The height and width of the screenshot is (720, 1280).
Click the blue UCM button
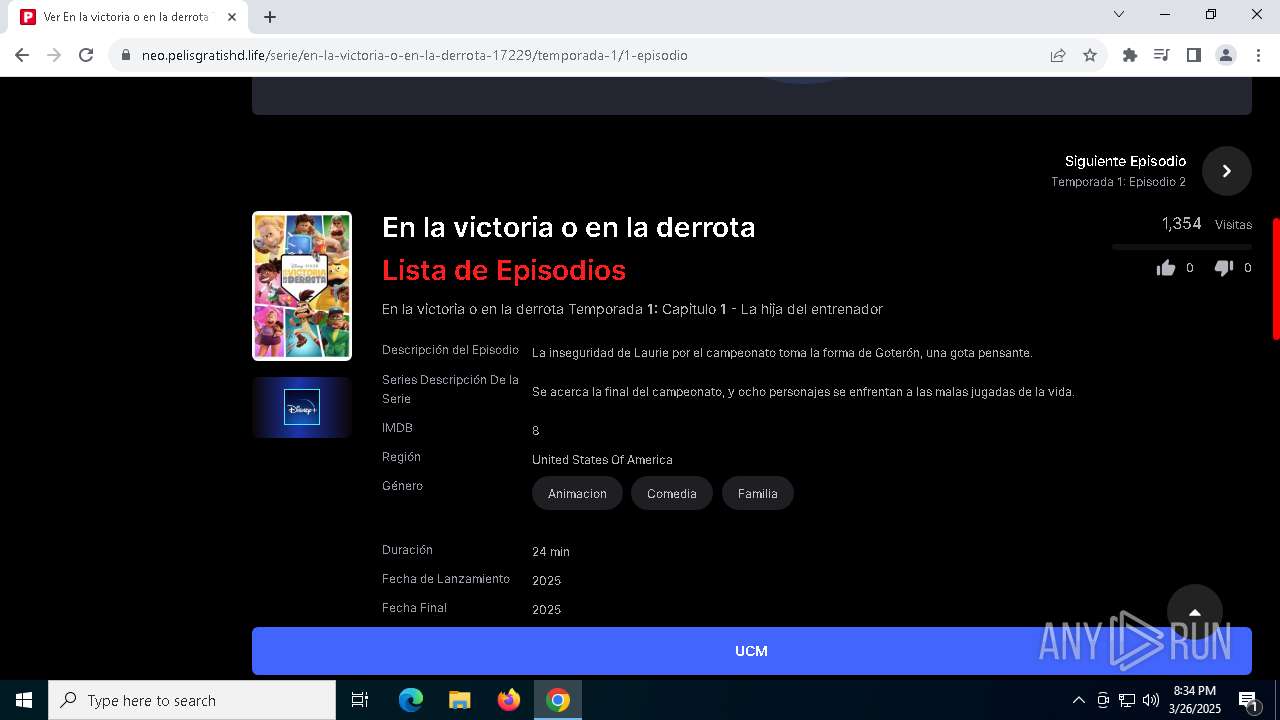pyautogui.click(x=752, y=651)
